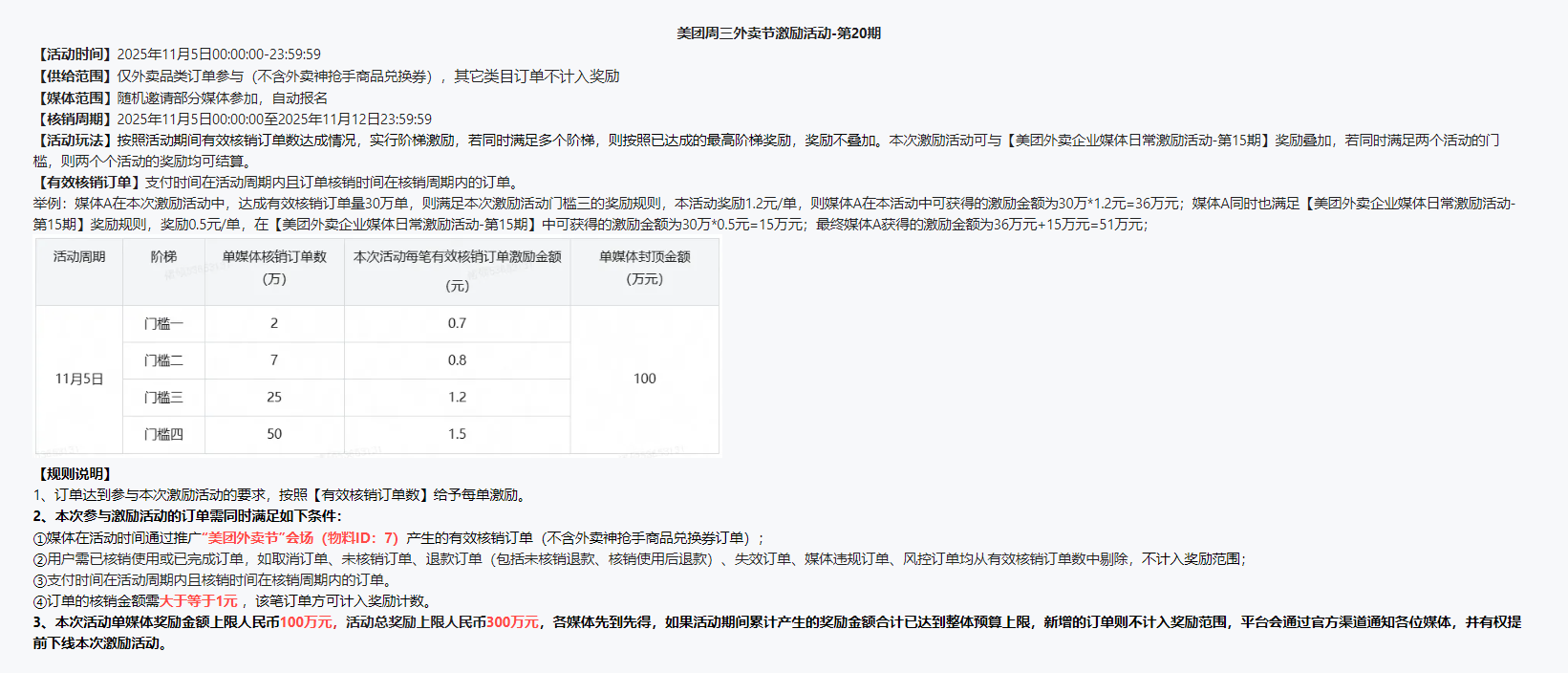
Task: Click the 【活动玩法】 label
Action: click(75, 141)
